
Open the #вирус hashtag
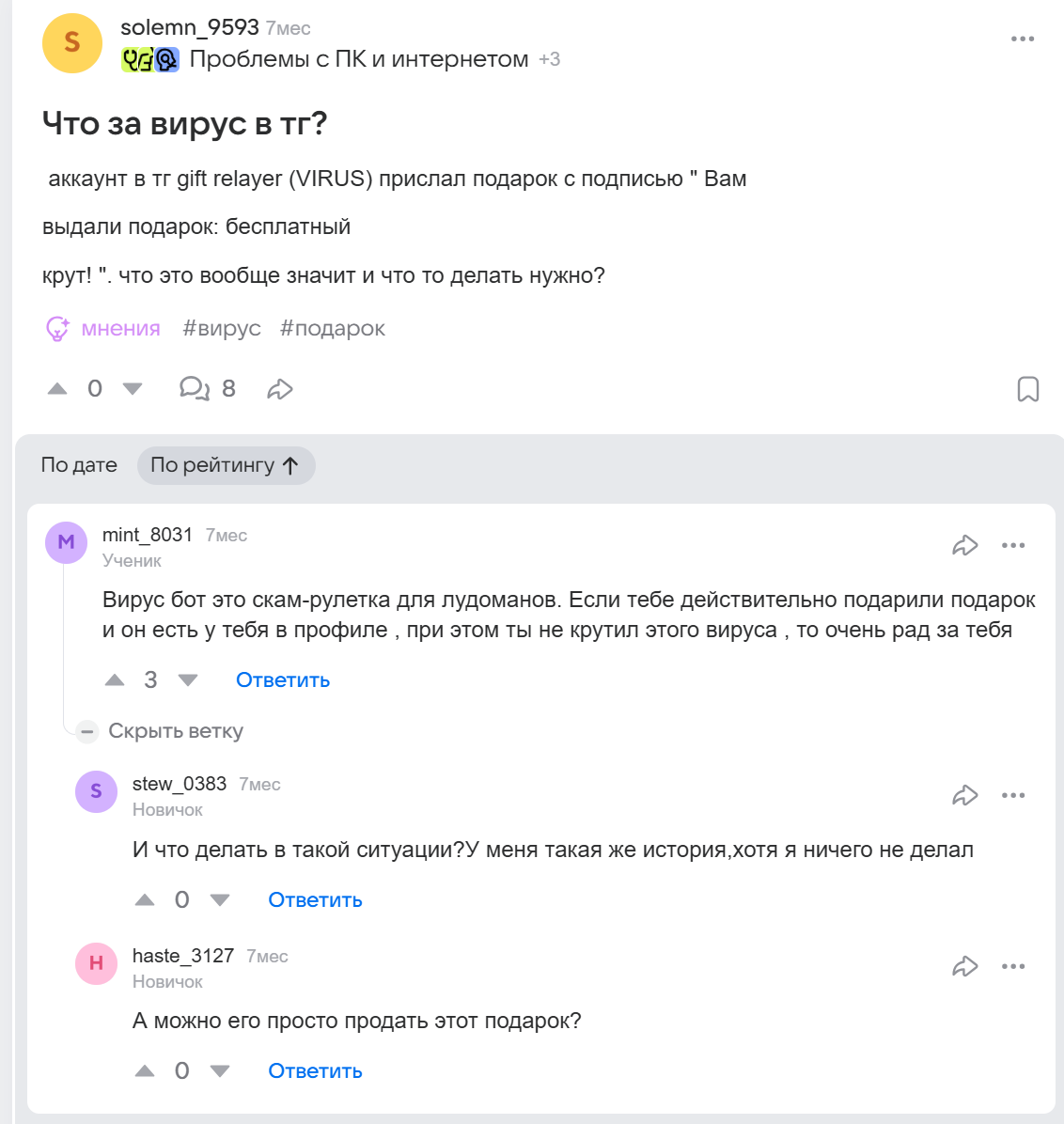(x=222, y=329)
